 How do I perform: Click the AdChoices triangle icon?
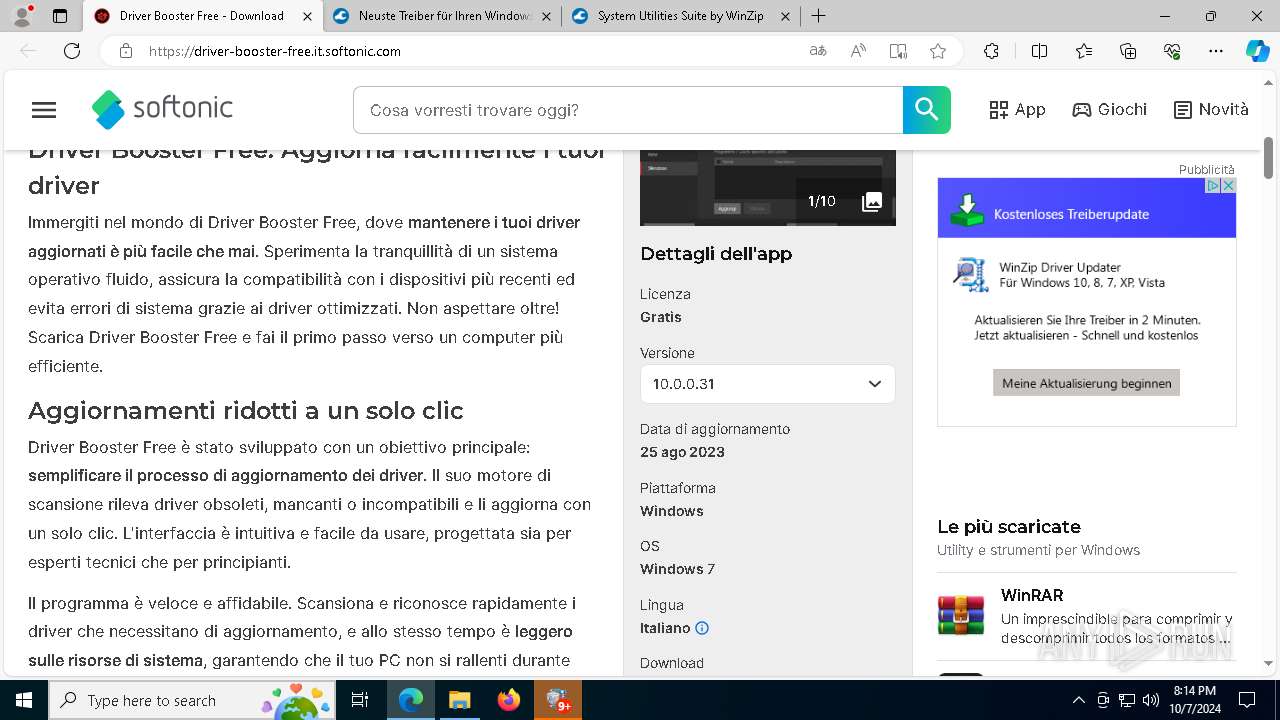1213,186
